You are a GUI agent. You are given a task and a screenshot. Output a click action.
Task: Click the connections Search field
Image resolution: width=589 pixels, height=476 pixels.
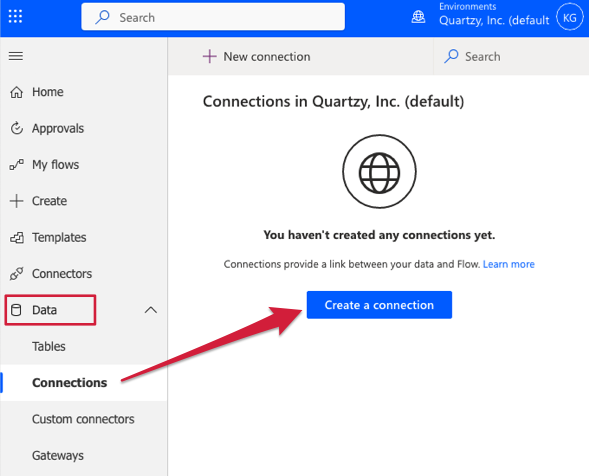(511, 57)
